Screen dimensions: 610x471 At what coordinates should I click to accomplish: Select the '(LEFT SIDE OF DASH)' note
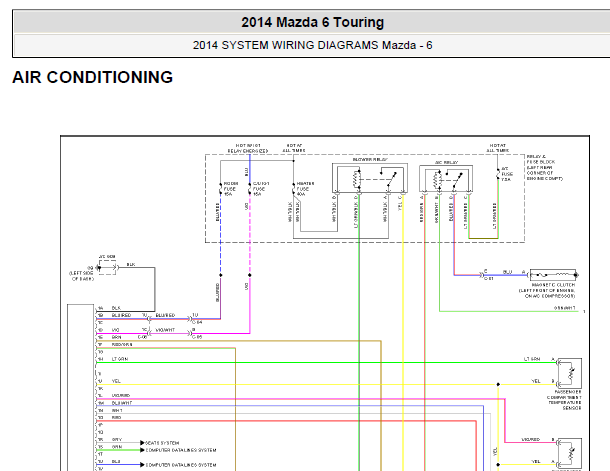point(81,276)
